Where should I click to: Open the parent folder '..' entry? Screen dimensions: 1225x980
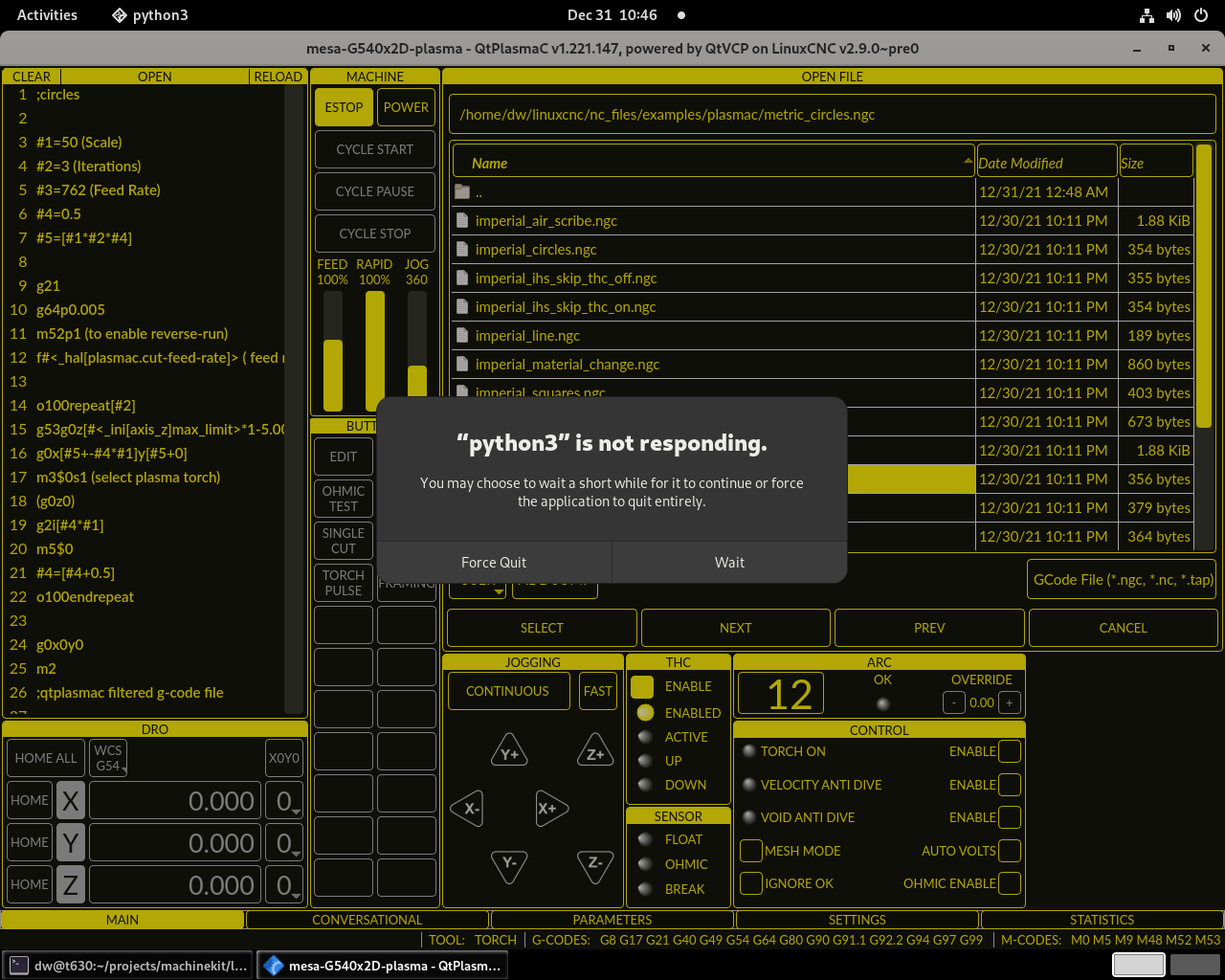tap(479, 191)
